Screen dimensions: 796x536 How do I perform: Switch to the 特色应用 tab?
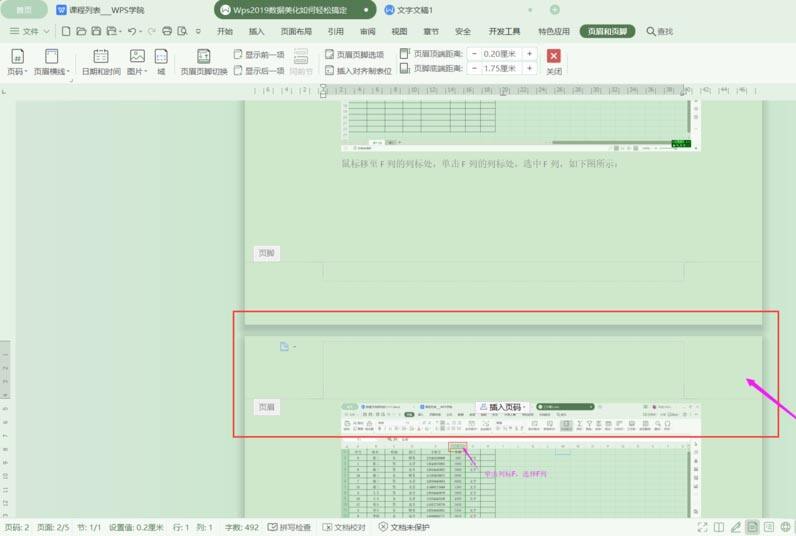[x=554, y=31]
